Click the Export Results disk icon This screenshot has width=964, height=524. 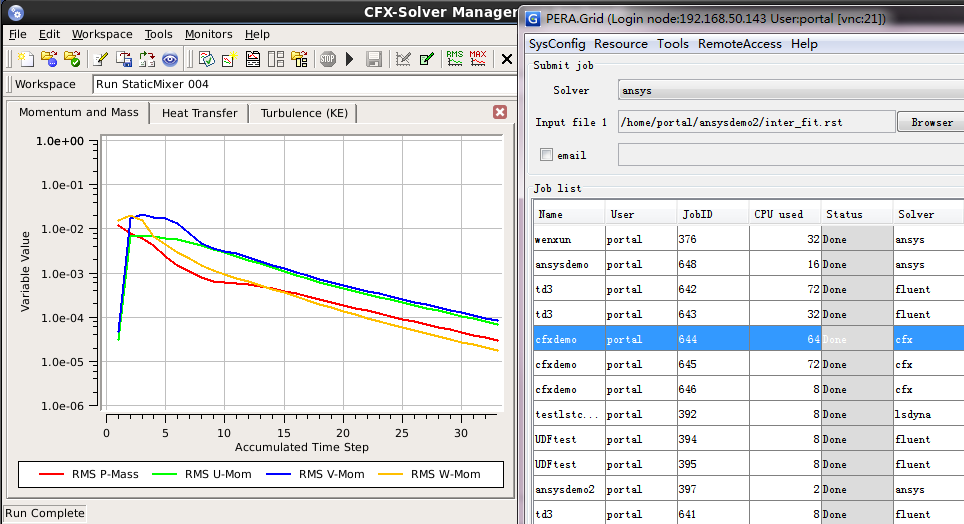(x=124, y=59)
